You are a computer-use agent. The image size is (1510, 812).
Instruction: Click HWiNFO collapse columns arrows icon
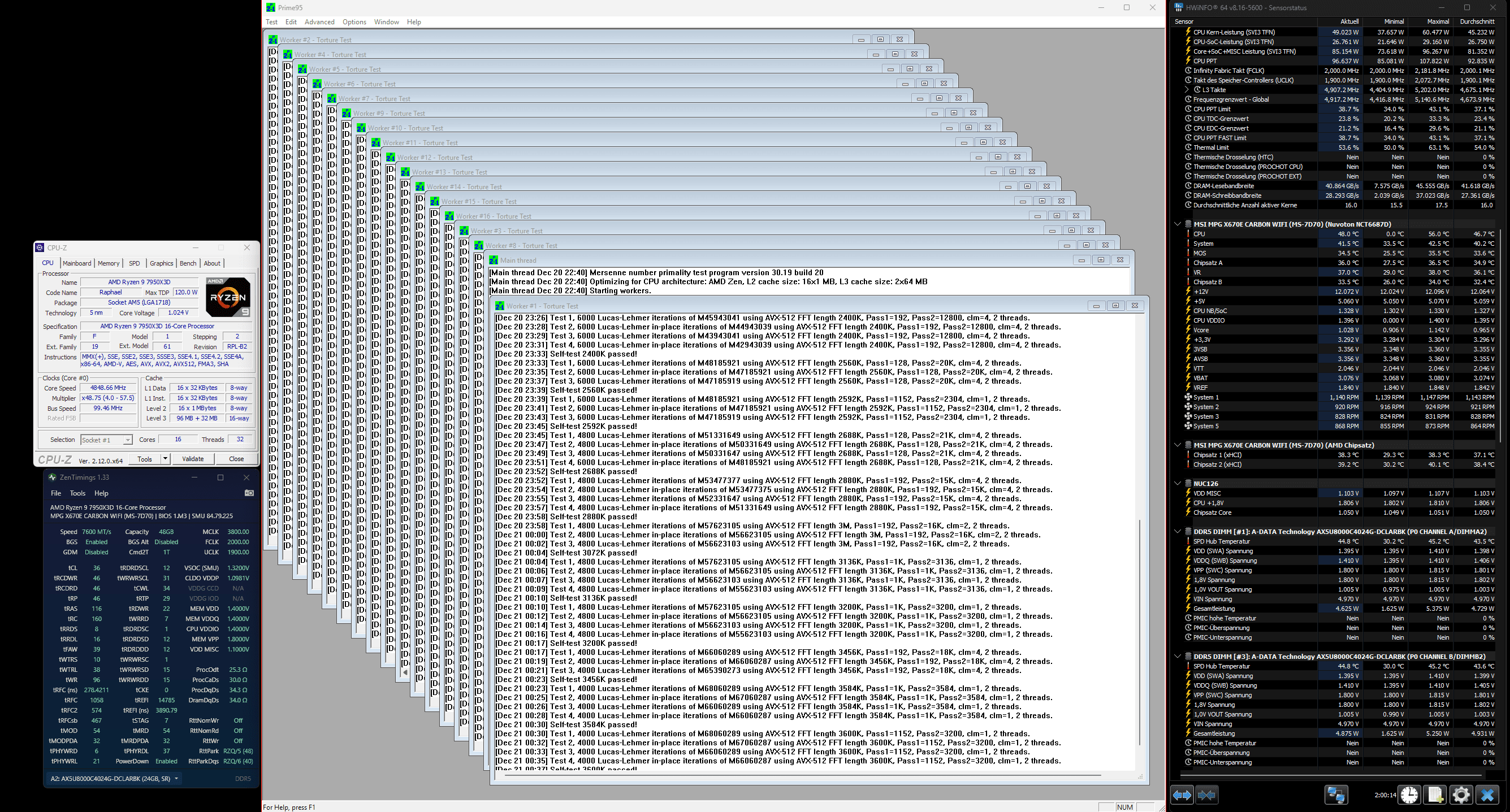click(x=1206, y=795)
